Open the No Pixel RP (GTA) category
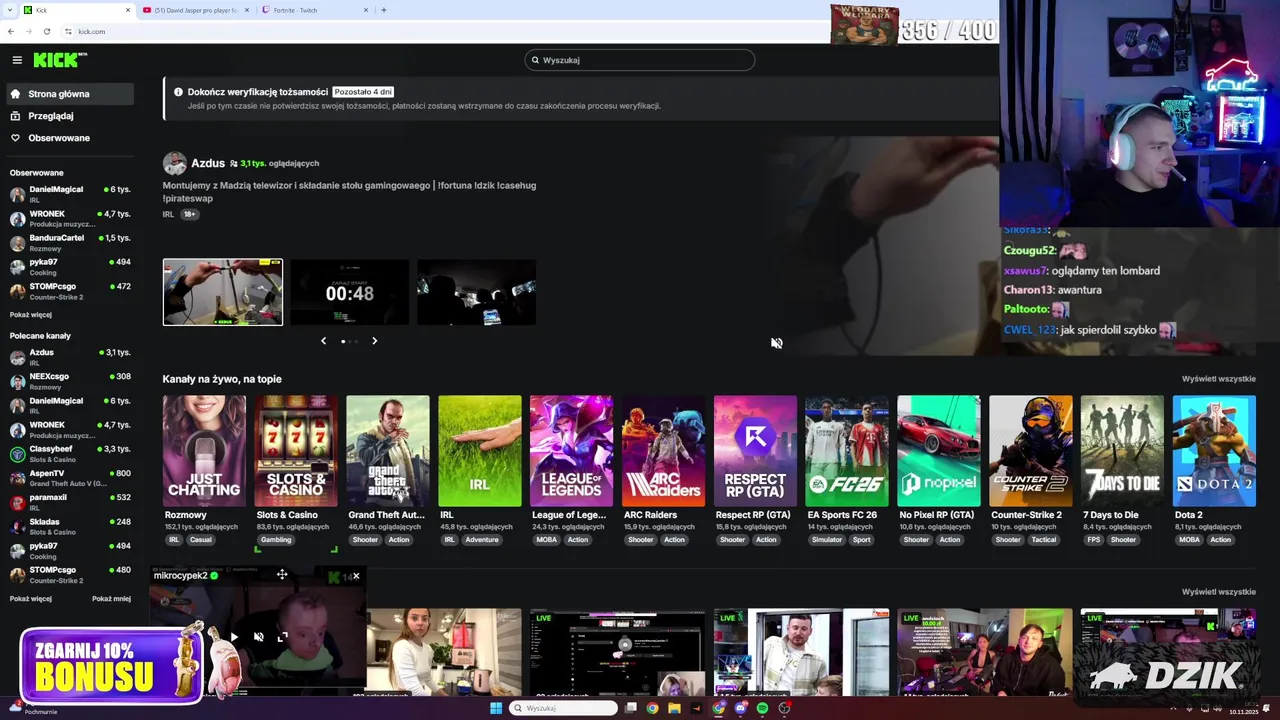 939,451
